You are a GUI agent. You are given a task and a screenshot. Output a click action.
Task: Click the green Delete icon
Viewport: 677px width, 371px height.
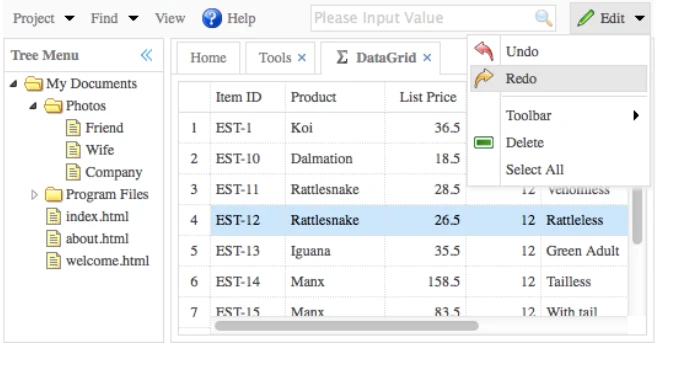484,143
